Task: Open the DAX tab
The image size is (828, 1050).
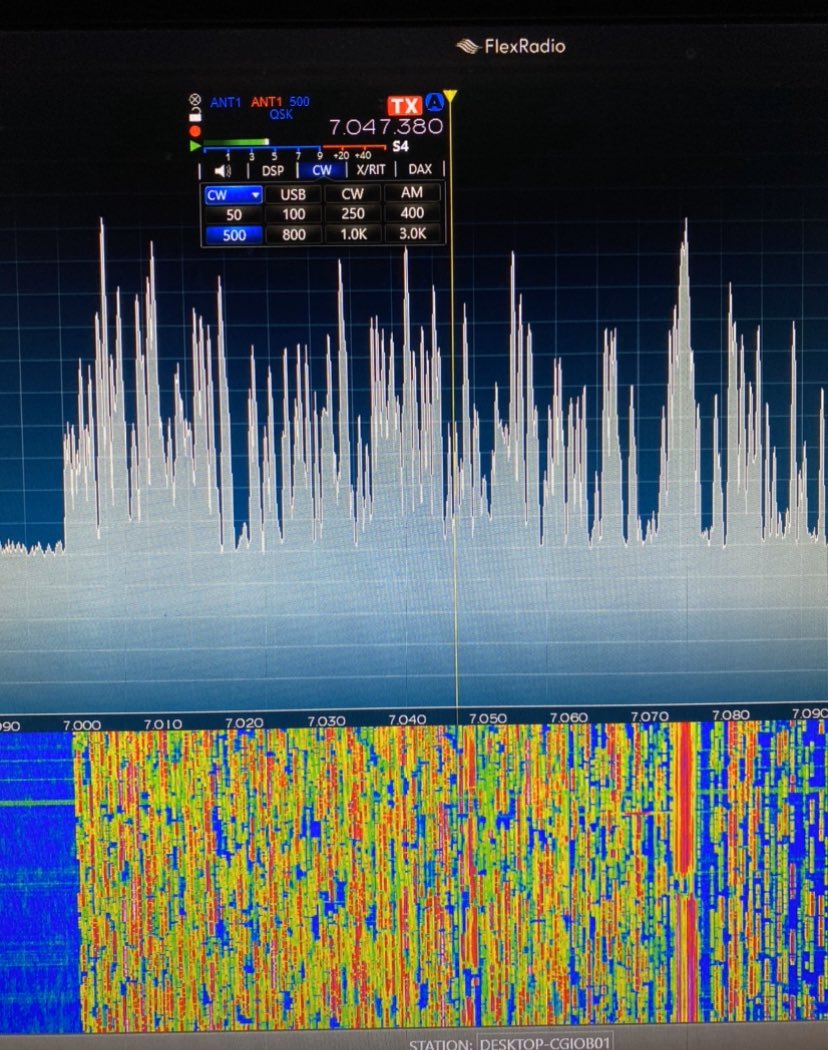Action: [420, 169]
